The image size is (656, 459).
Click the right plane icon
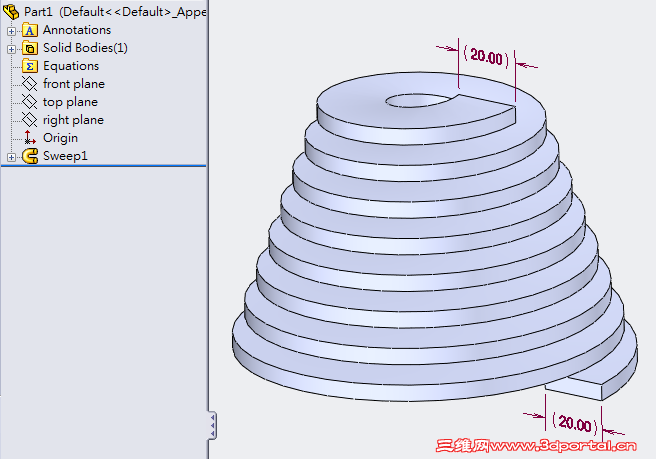(x=30, y=120)
